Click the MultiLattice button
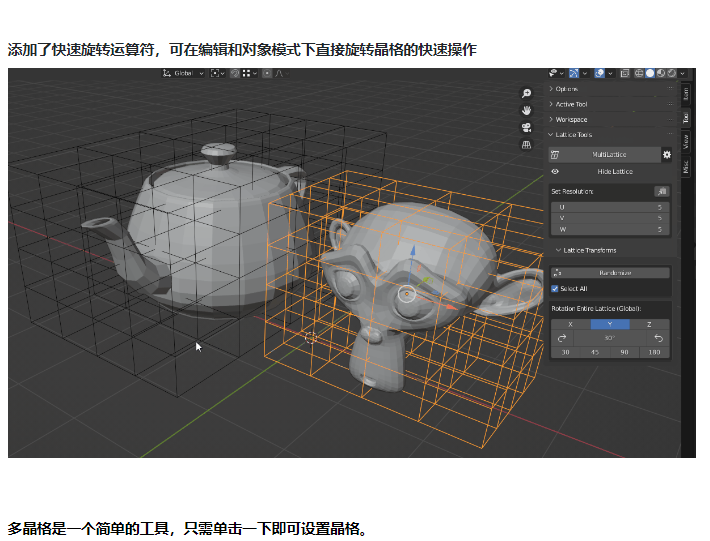The image size is (710, 541). (604, 155)
